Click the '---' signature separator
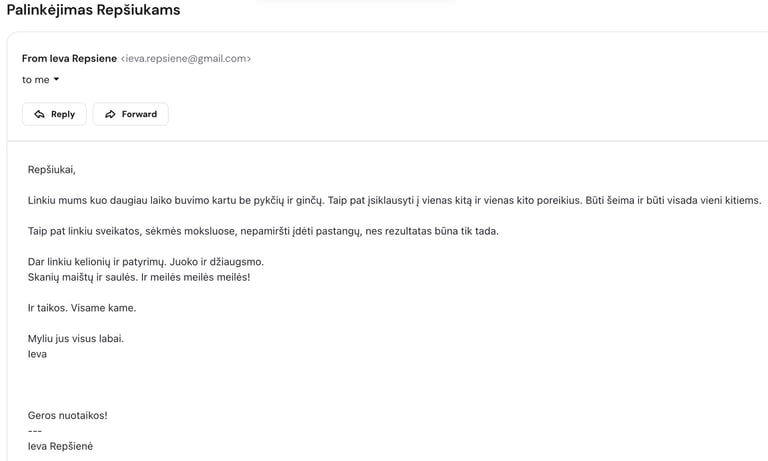The height and width of the screenshot is (461, 768). [35, 430]
